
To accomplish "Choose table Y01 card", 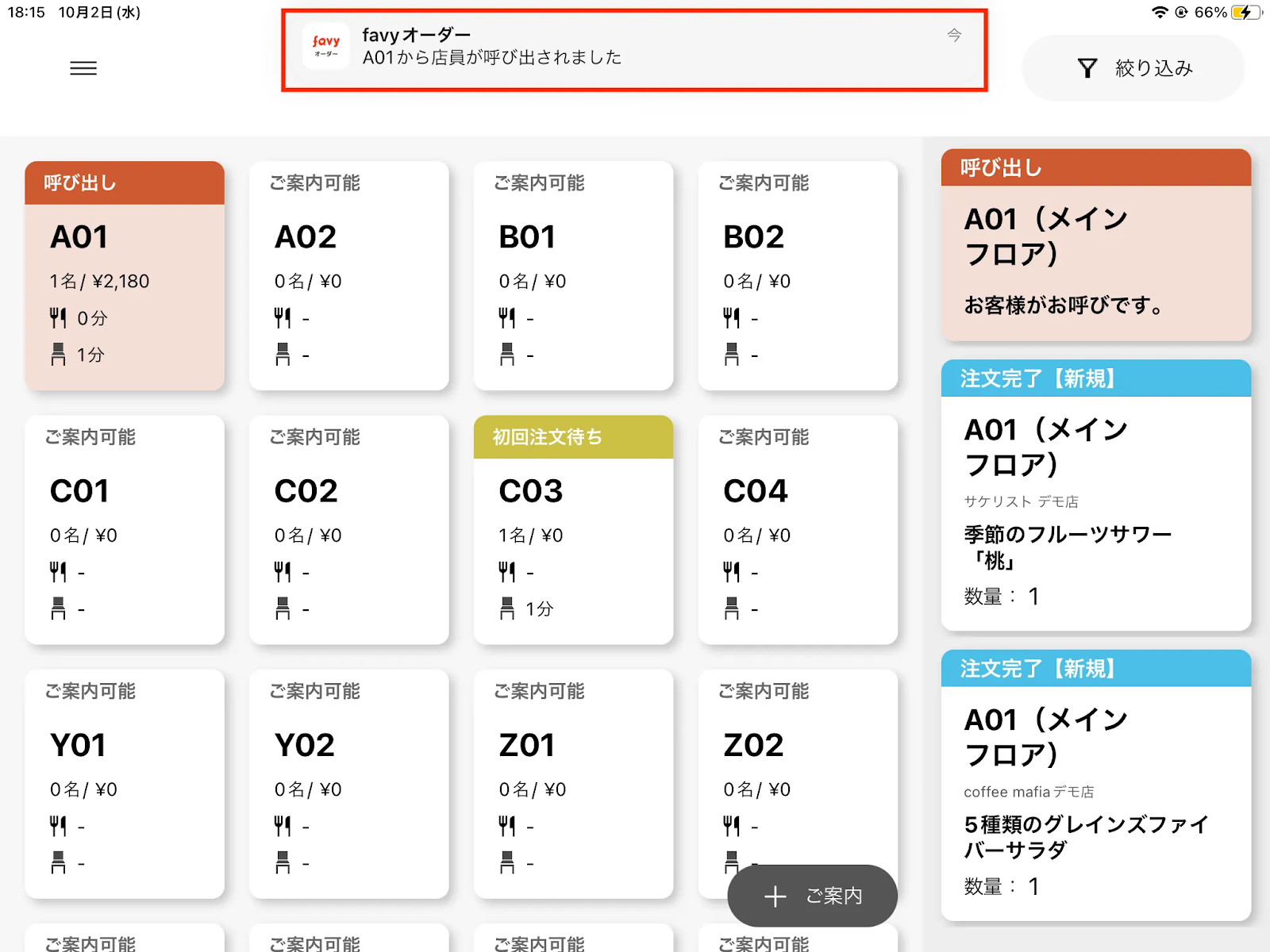I will coord(125,783).
